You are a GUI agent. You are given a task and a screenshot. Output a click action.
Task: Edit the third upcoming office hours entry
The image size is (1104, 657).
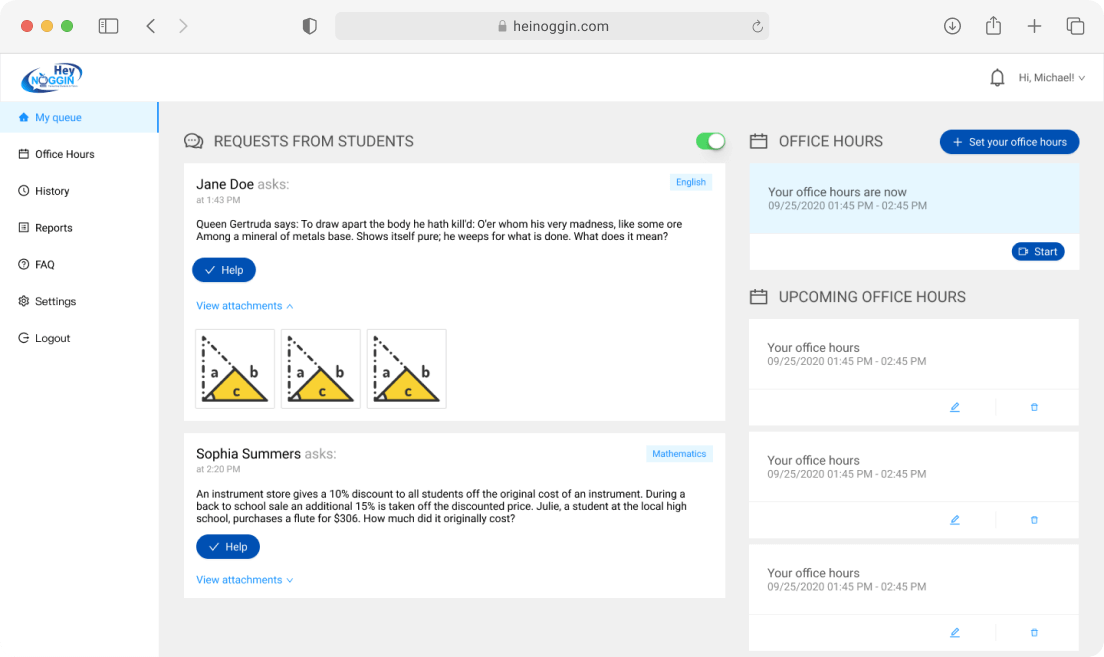click(x=955, y=633)
